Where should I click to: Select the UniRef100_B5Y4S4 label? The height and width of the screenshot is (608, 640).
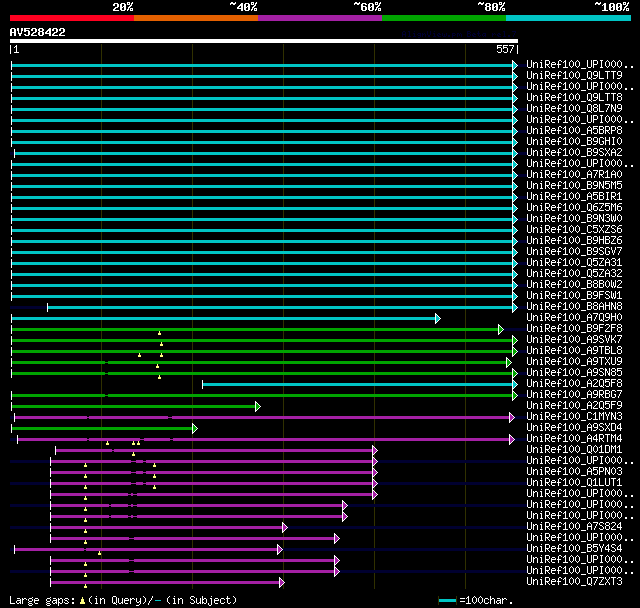[x=574, y=549]
